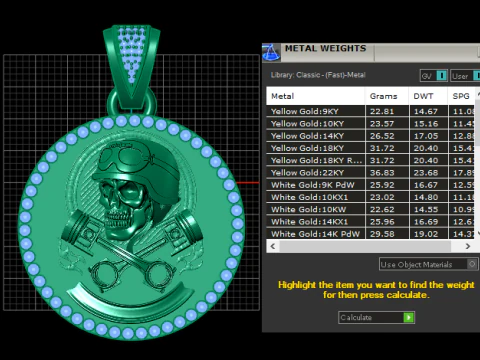Select the Yellow Gold:18KY row

tap(371, 148)
